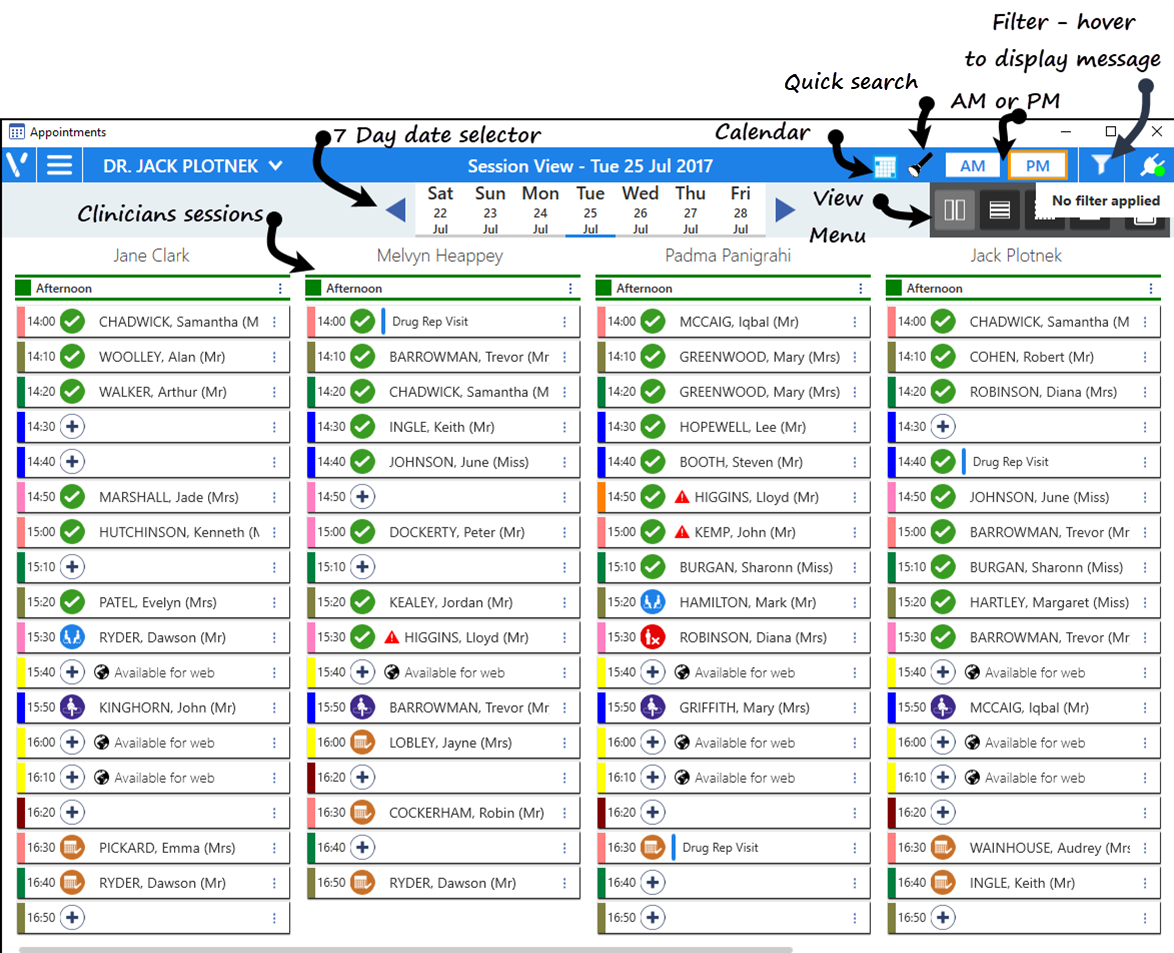The image size is (1174, 953).
Task: Add appointment at 14:30 in Jack Plotnek's session
Action: click(x=943, y=427)
